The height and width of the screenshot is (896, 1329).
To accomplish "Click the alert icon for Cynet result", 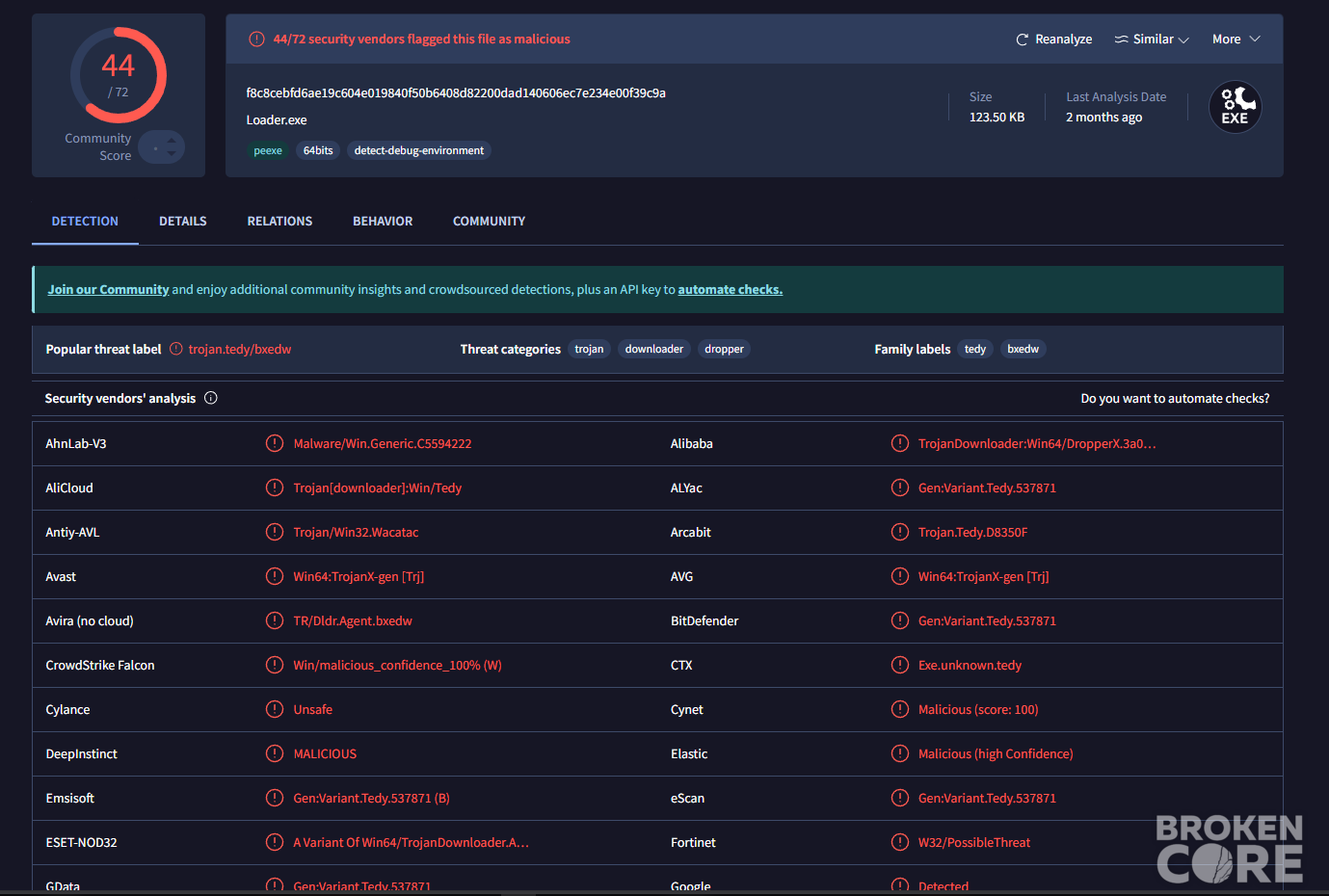I will [900, 709].
